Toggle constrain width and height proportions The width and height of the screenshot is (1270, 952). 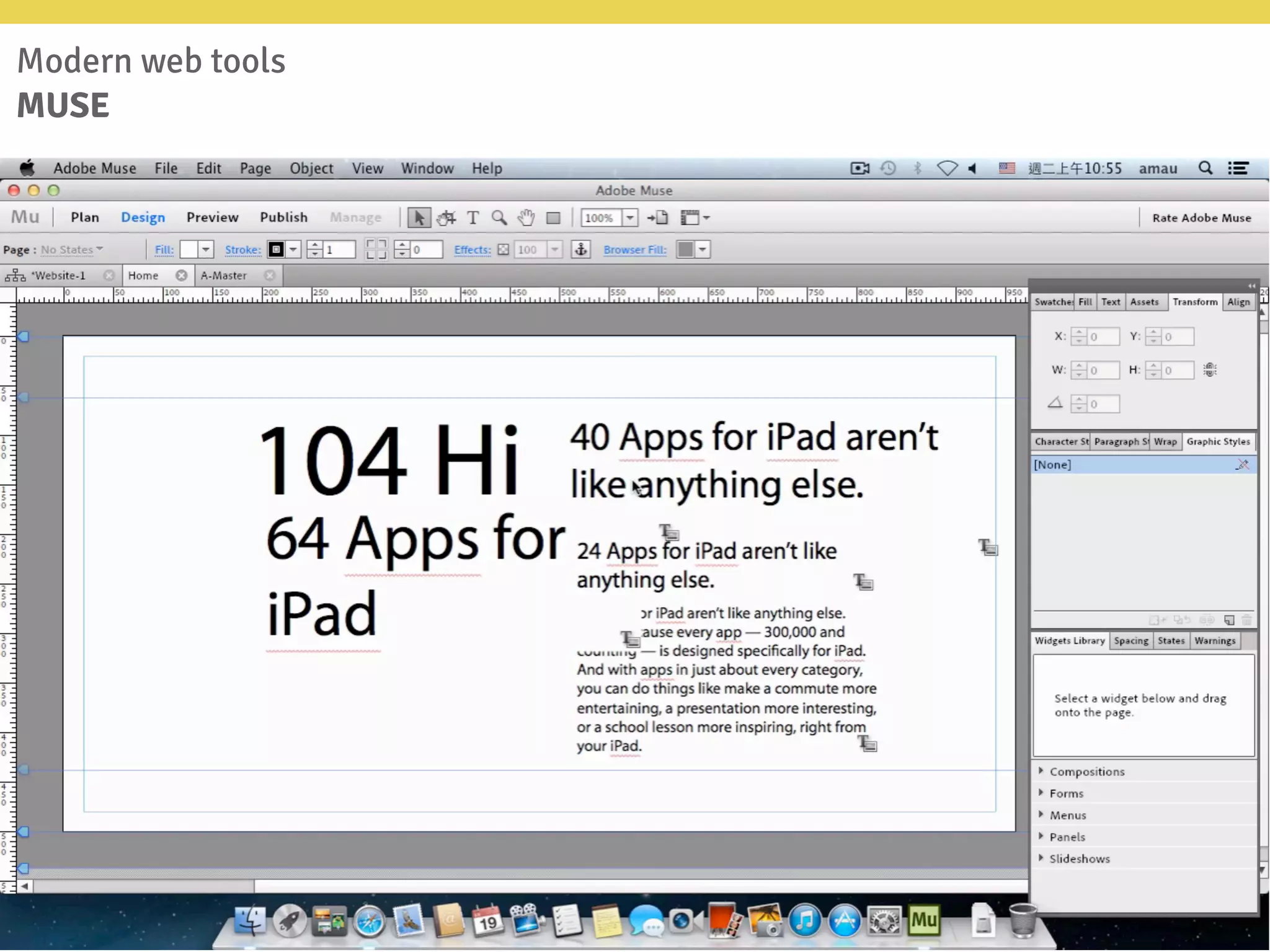pyautogui.click(x=1210, y=370)
